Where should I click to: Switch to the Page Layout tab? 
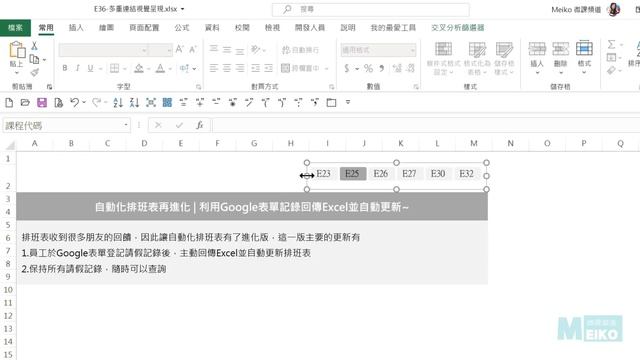144,28
